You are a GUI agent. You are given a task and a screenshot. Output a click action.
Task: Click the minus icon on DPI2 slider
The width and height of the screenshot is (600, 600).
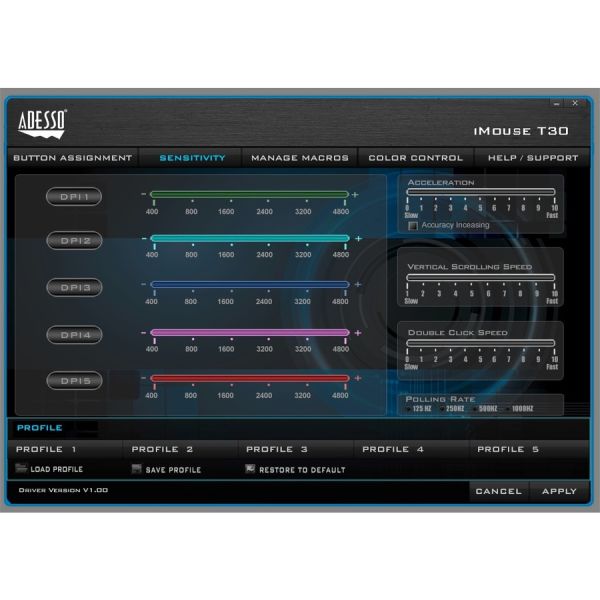[x=144, y=238]
